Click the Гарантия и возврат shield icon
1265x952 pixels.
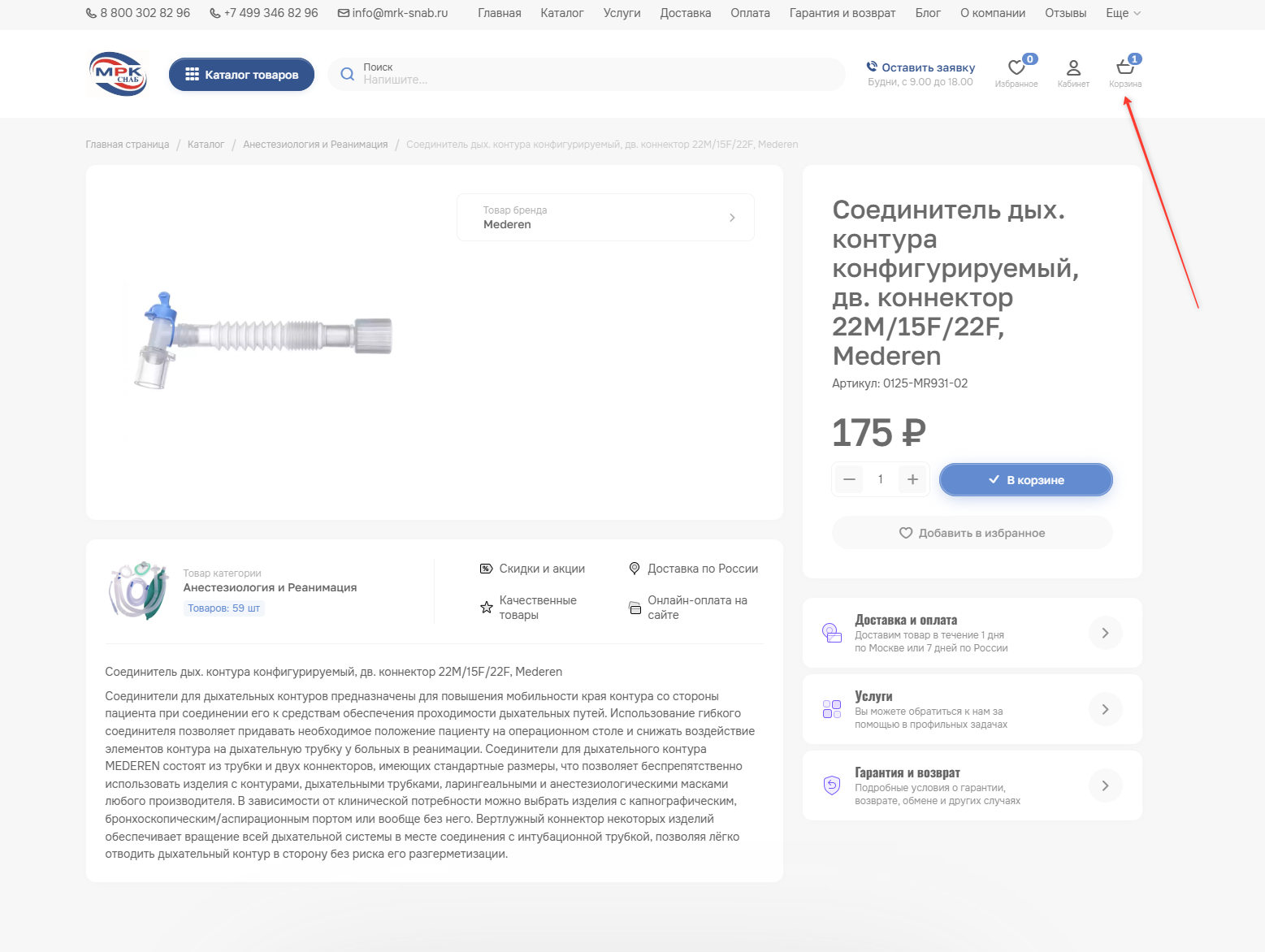tap(832, 785)
